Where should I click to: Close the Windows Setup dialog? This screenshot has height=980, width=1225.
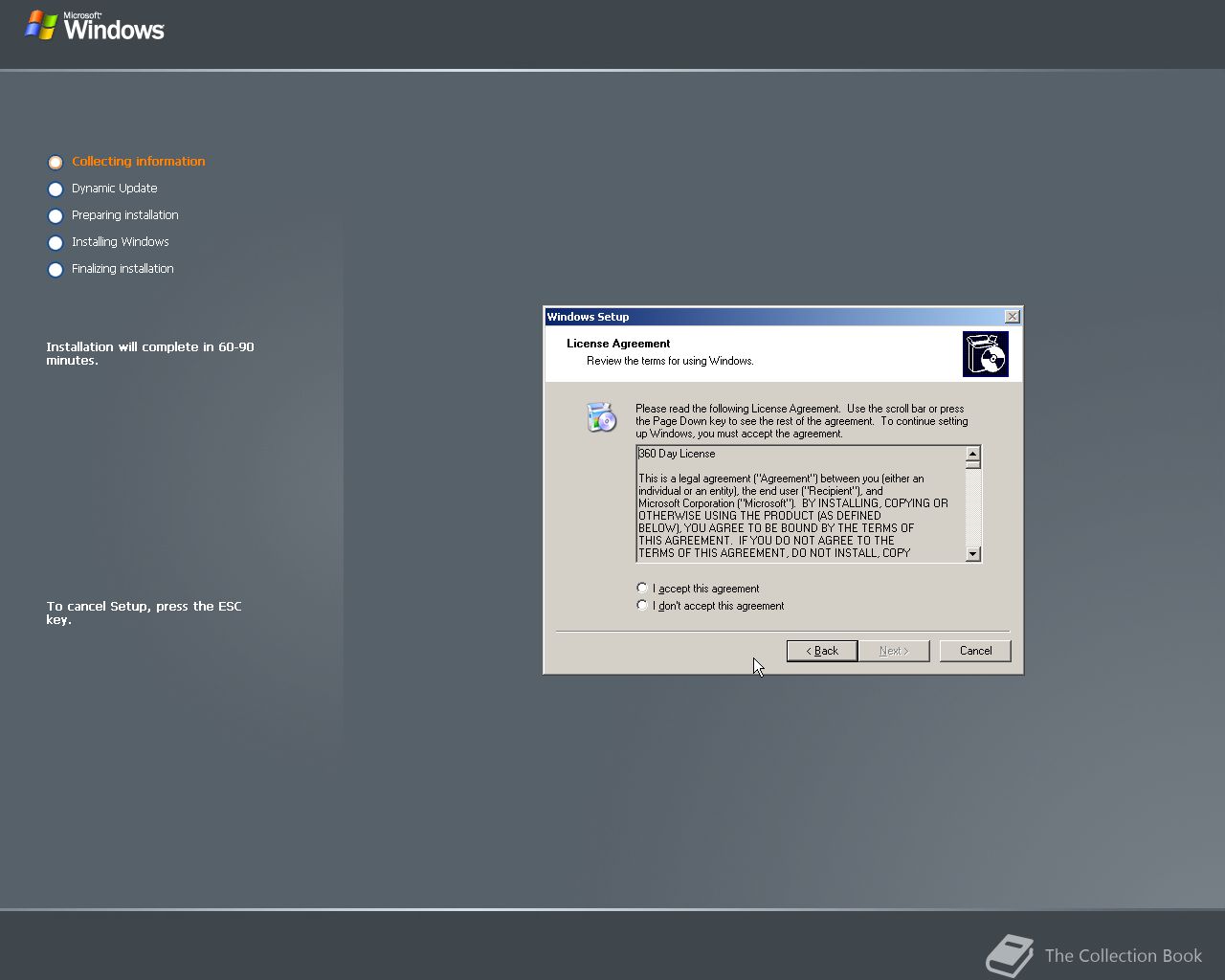1013,317
